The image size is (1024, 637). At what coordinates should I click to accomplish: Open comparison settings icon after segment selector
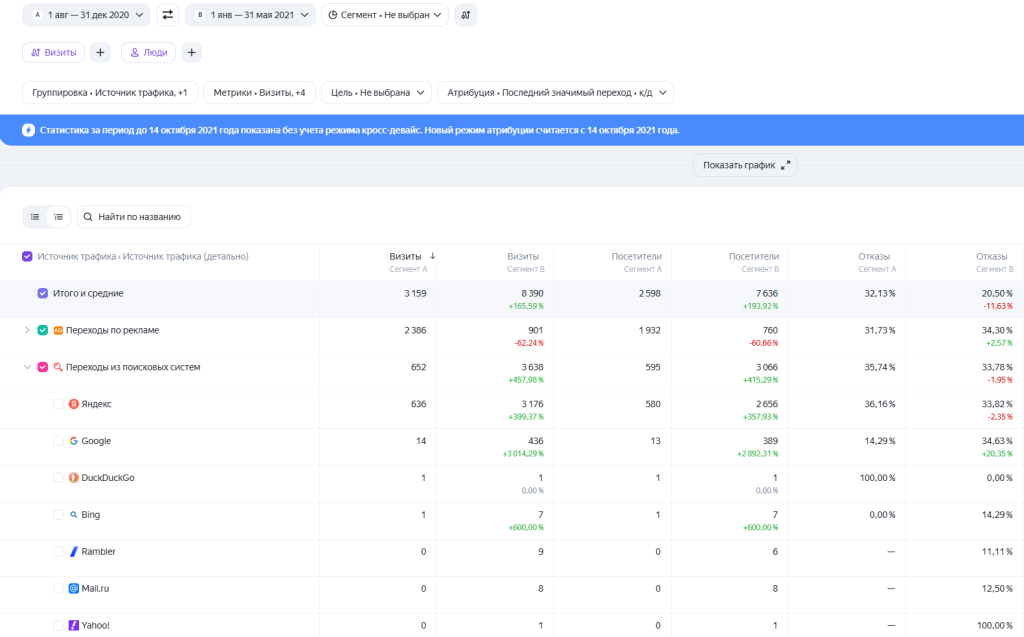point(466,15)
